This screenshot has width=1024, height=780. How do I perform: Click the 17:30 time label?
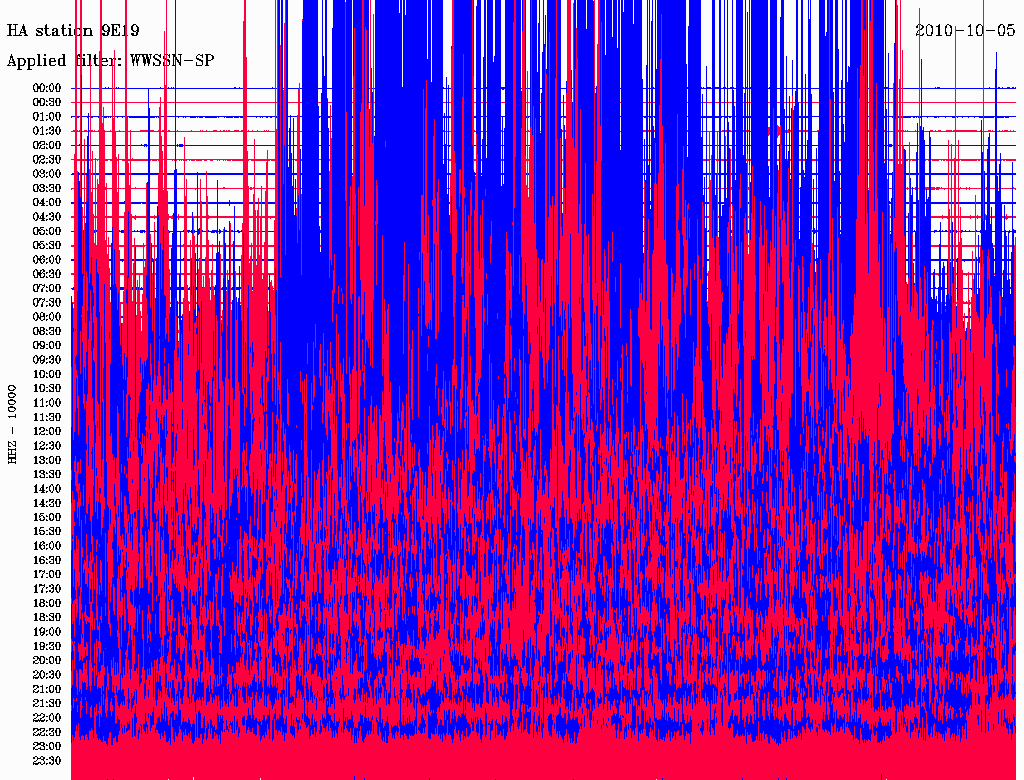[x=47, y=589]
